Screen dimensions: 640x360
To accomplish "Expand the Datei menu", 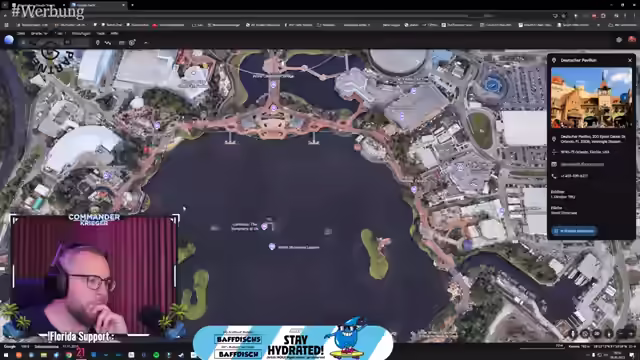I will click(21, 33).
